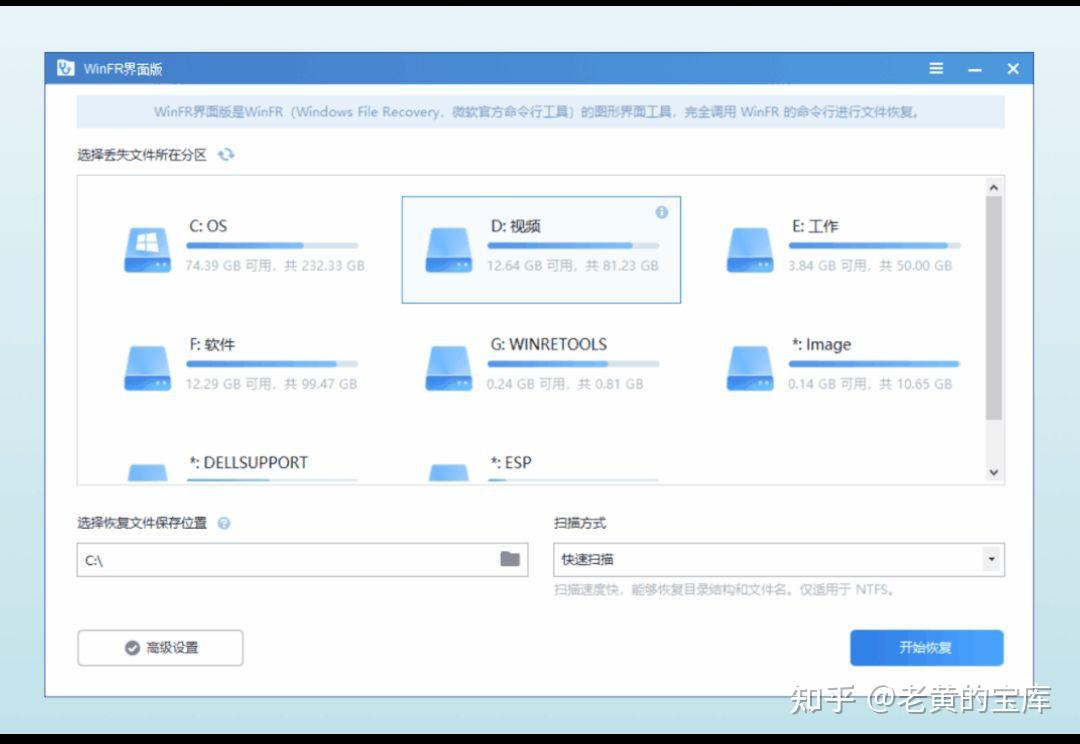The width and height of the screenshot is (1080, 744).
Task: Click the C:\ save path field
Action: [x=302, y=559]
